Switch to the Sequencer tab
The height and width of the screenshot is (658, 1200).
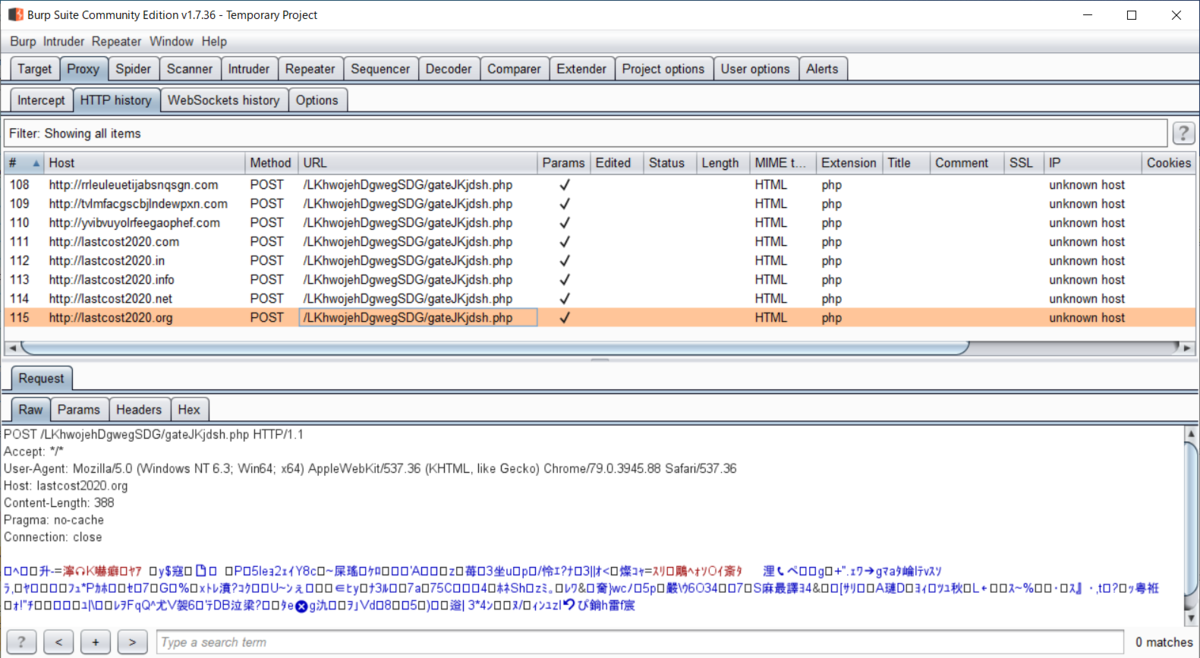point(381,69)
